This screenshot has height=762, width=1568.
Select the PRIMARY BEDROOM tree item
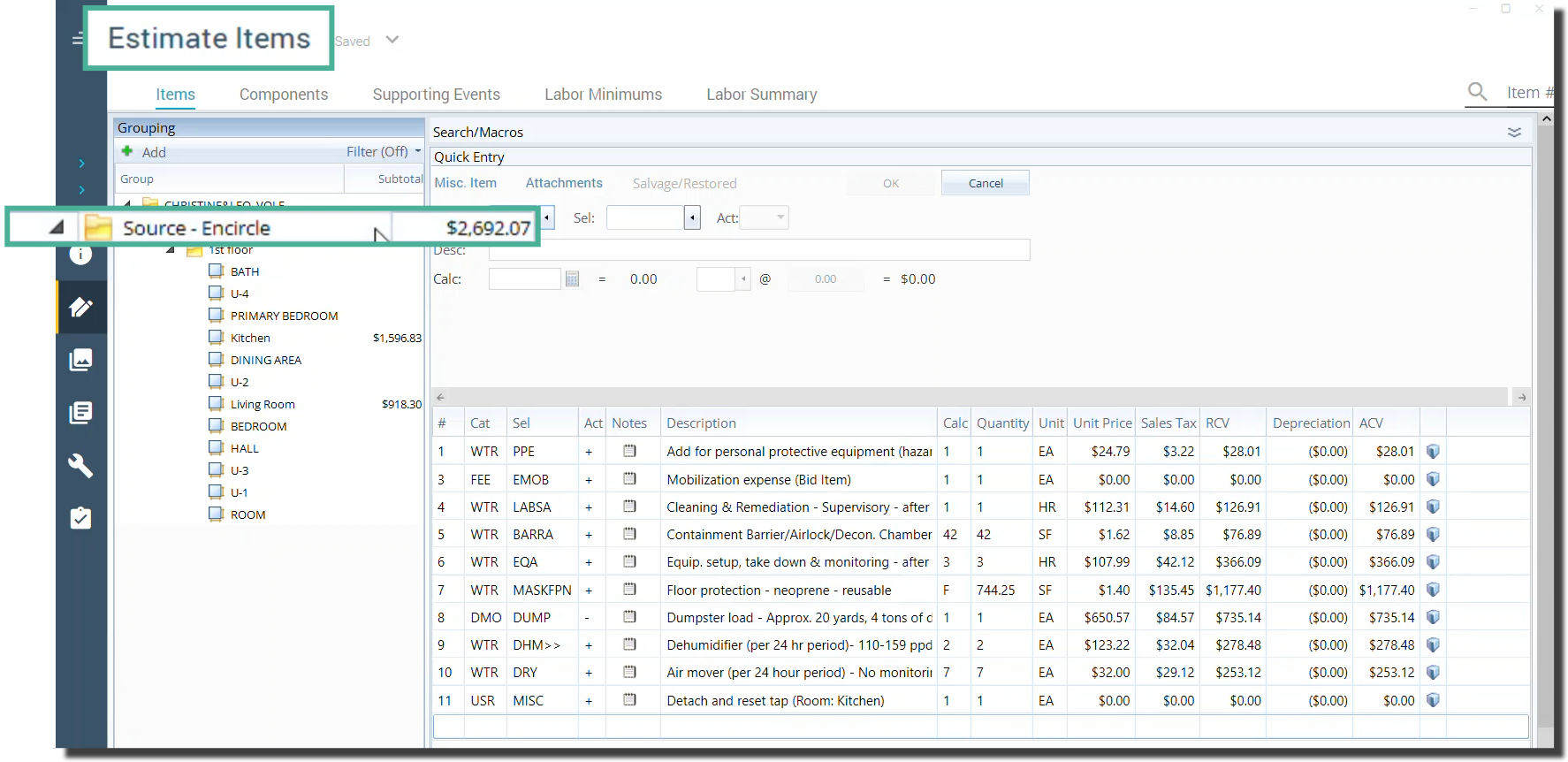pyautogui.click(x=284, y=316)
